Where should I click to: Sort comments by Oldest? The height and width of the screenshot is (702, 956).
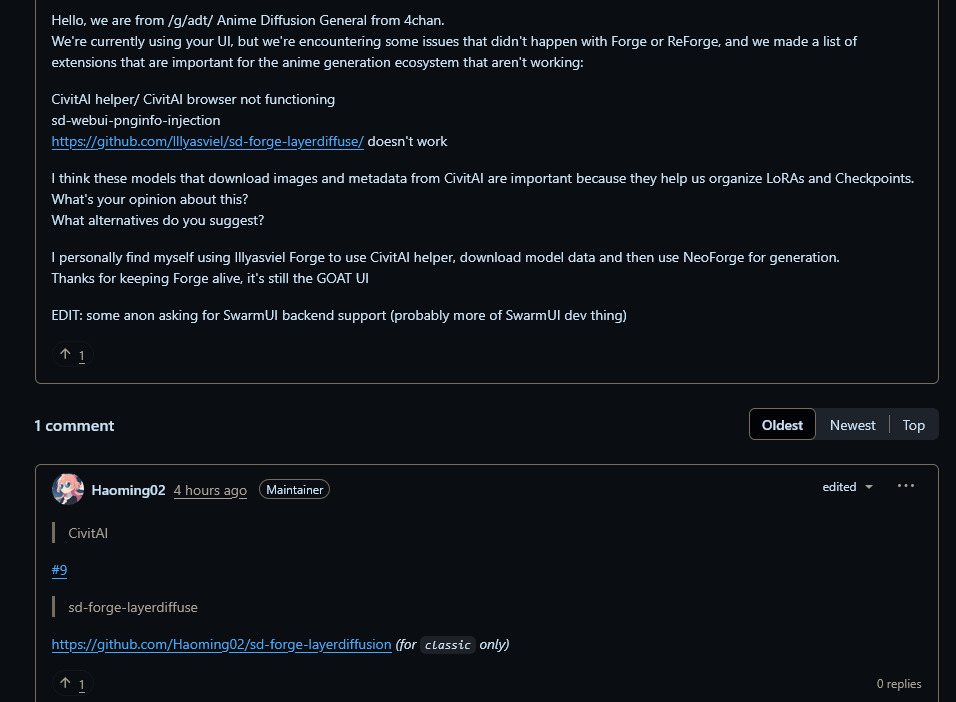(x=782, y=424)
